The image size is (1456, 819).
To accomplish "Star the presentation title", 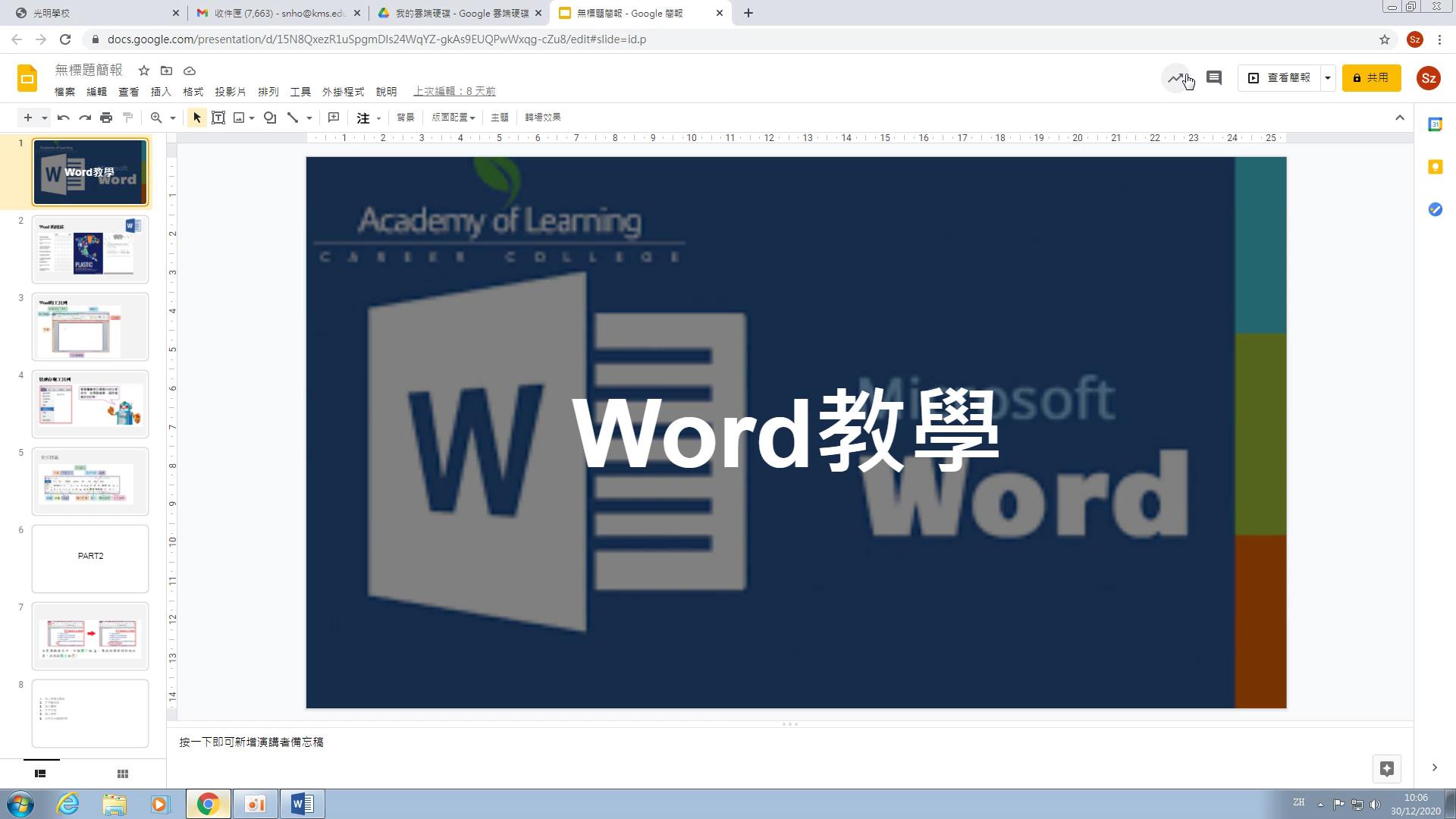I will (144, 71).
